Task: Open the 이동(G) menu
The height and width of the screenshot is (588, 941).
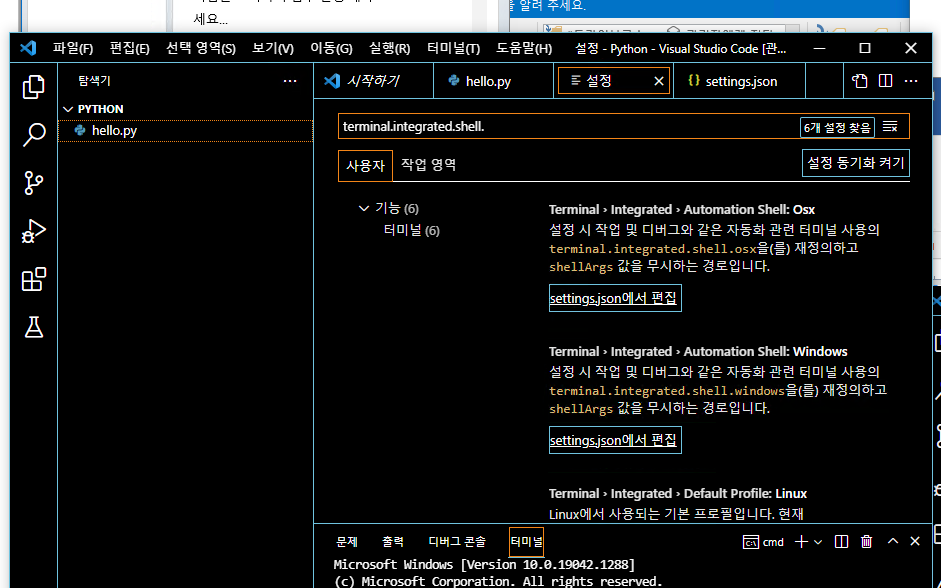Action: [331, 48]
